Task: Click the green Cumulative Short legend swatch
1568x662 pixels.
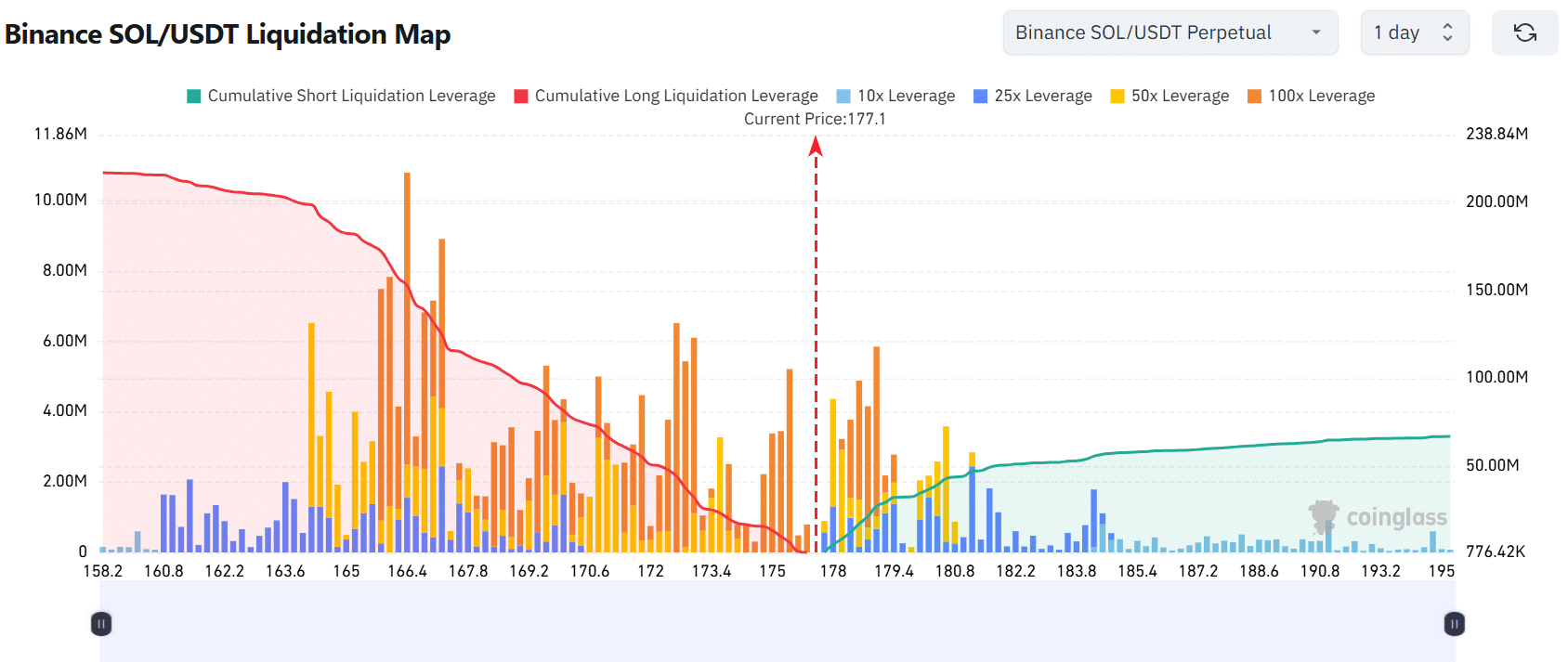Action: tap(194, 97)
